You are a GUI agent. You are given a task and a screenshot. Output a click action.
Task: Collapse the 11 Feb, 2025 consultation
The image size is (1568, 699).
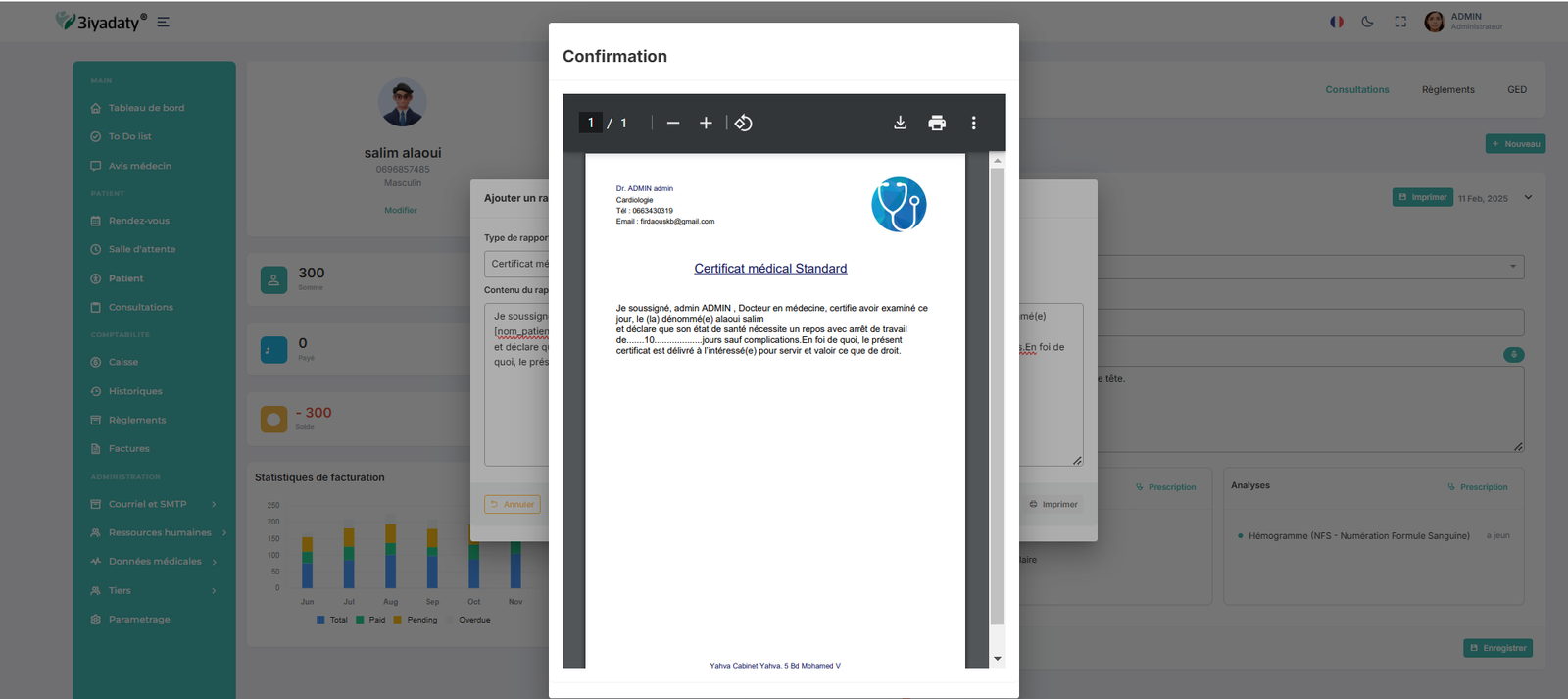[x=1528, y=198]
